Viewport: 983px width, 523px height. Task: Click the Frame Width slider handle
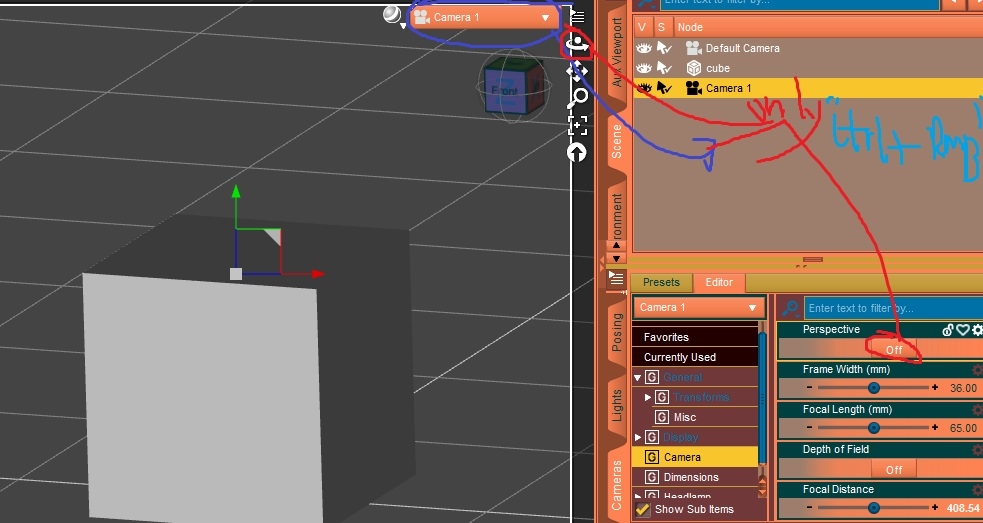click(874, 388)
